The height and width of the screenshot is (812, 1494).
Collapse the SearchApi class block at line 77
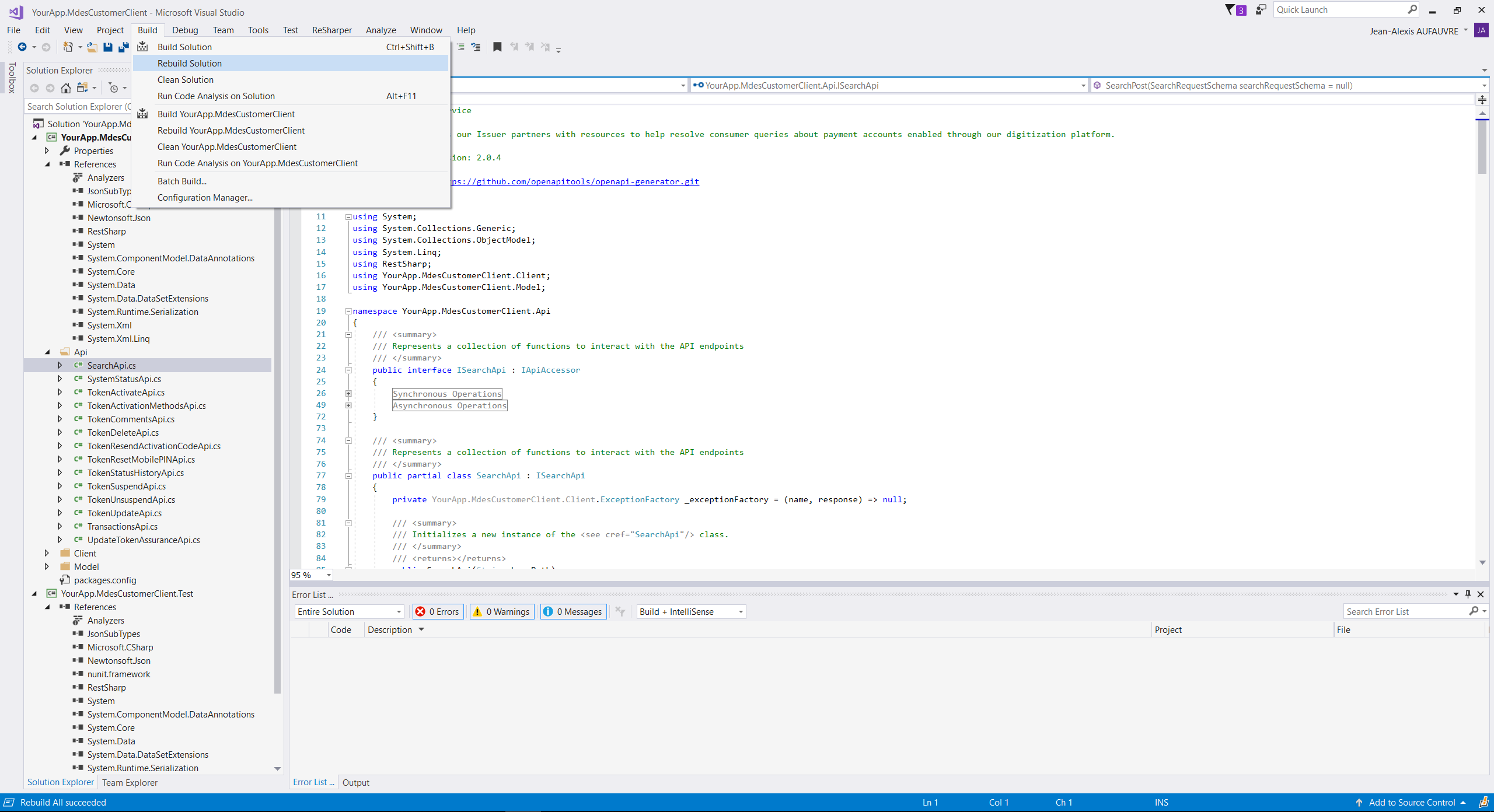click(x=348, y=476)
